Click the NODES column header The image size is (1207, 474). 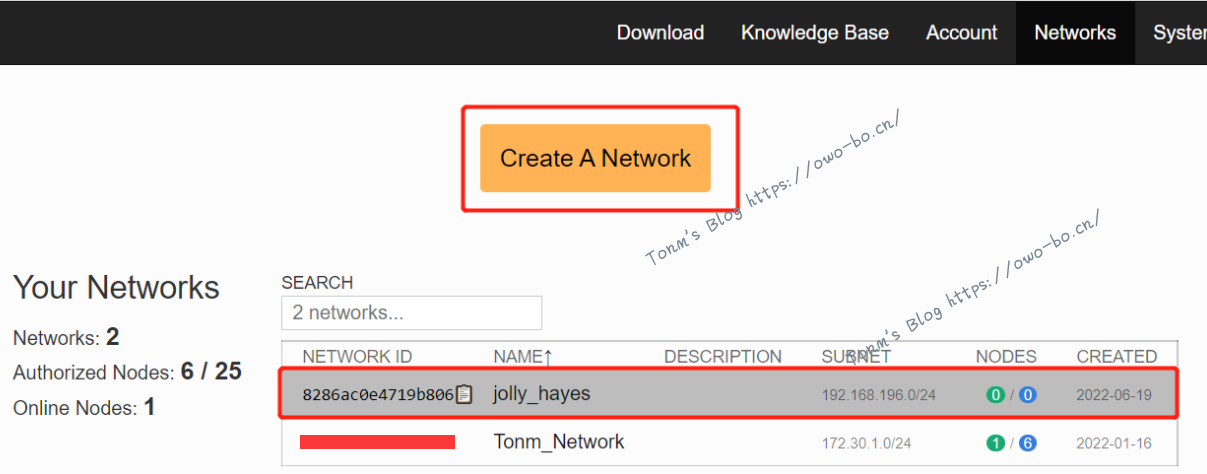(1005, 356)
